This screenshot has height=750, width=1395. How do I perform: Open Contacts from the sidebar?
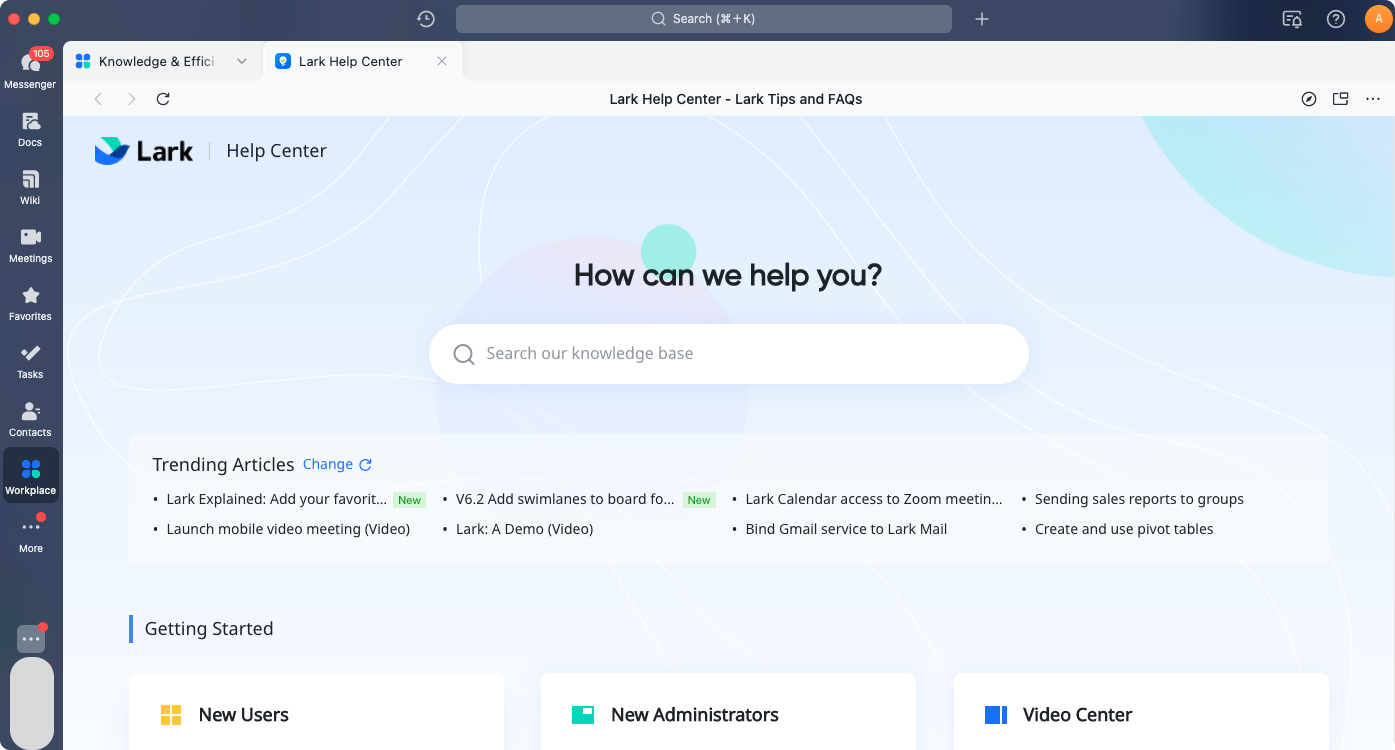coord(30,418)
